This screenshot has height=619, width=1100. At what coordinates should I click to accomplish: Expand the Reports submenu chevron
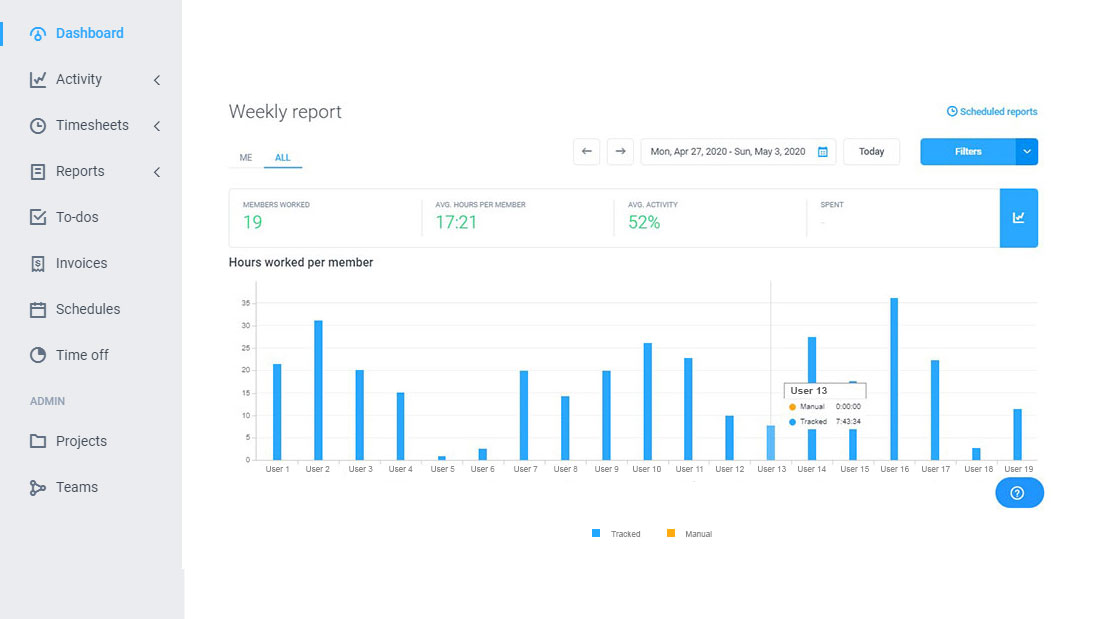pos(157,172)
